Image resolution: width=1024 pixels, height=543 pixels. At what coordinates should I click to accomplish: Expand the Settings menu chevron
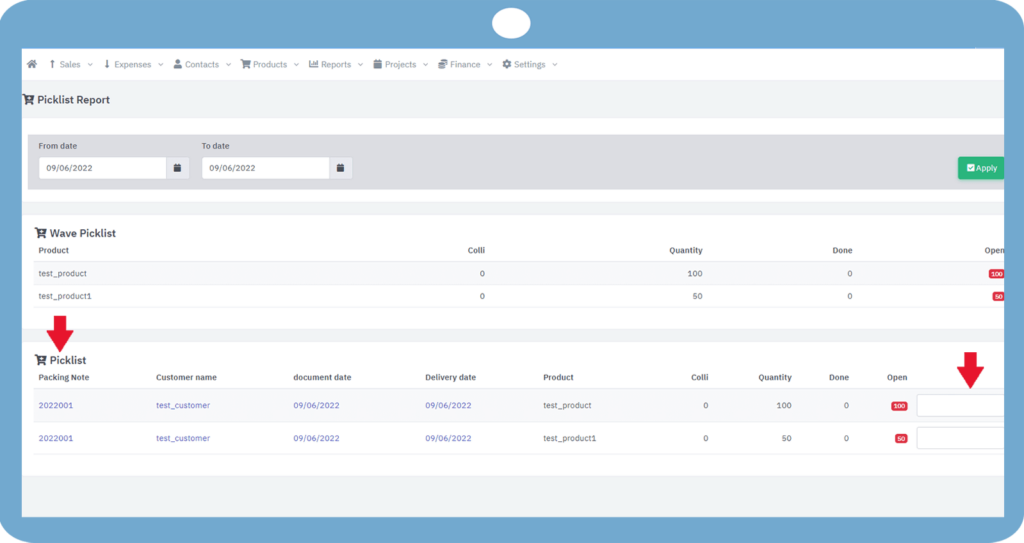(555, 65)
